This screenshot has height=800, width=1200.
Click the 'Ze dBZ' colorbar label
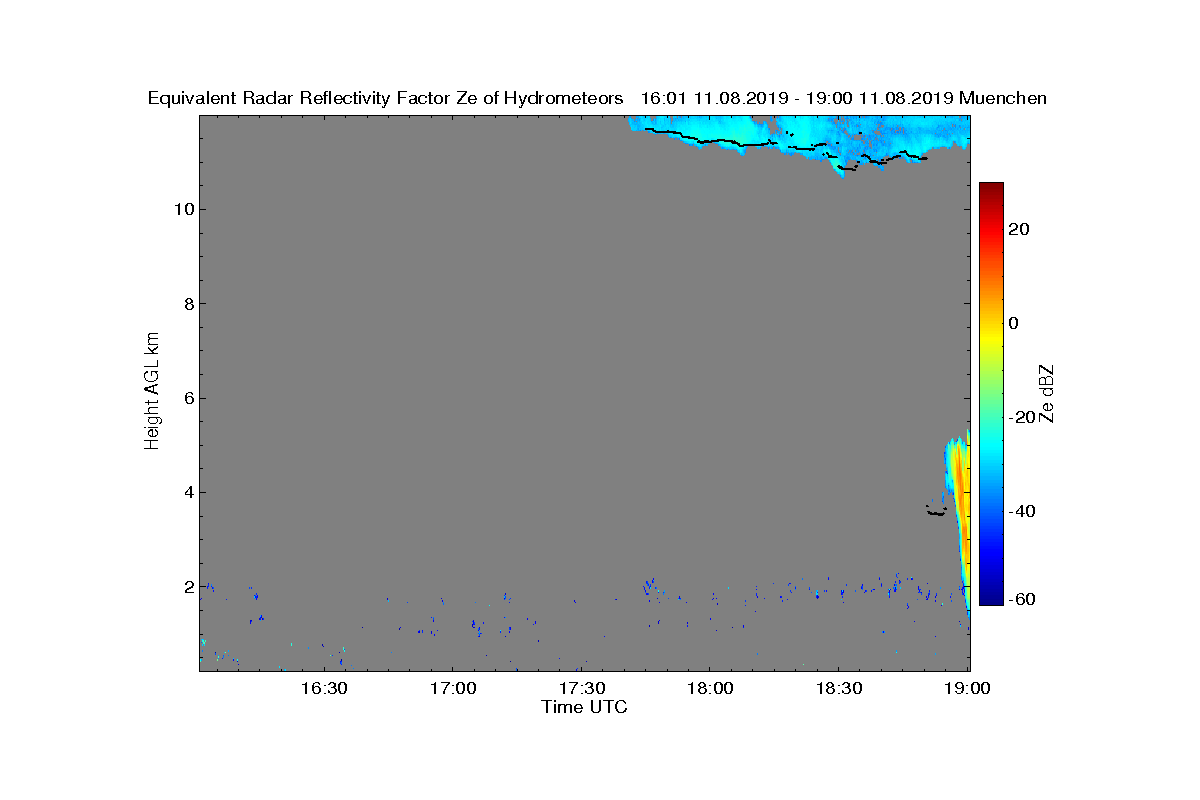coord(1049,393)
